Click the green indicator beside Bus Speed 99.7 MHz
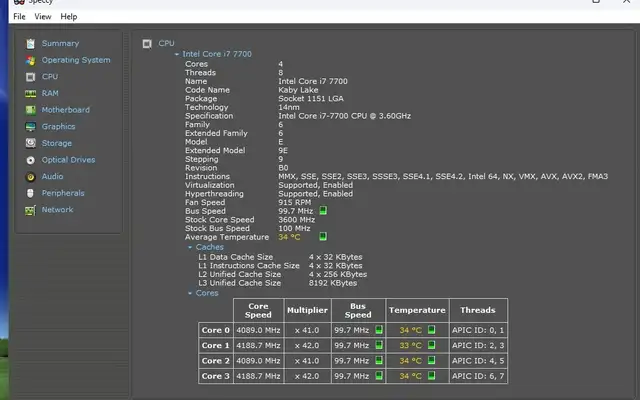Image resolution: width=640 pixels, height=400 pixels. tap(323, 211)
